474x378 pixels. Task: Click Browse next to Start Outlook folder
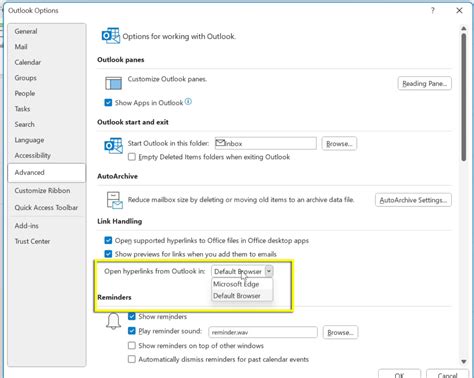pyautogui.click(x=339, y=144)
